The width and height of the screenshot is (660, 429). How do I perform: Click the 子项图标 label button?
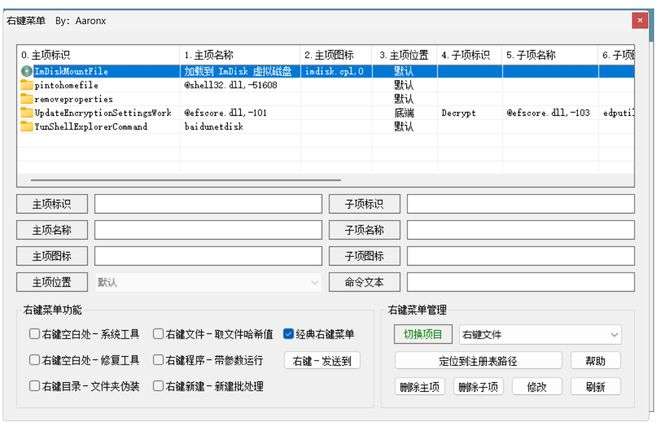click(x=365, y=256)
